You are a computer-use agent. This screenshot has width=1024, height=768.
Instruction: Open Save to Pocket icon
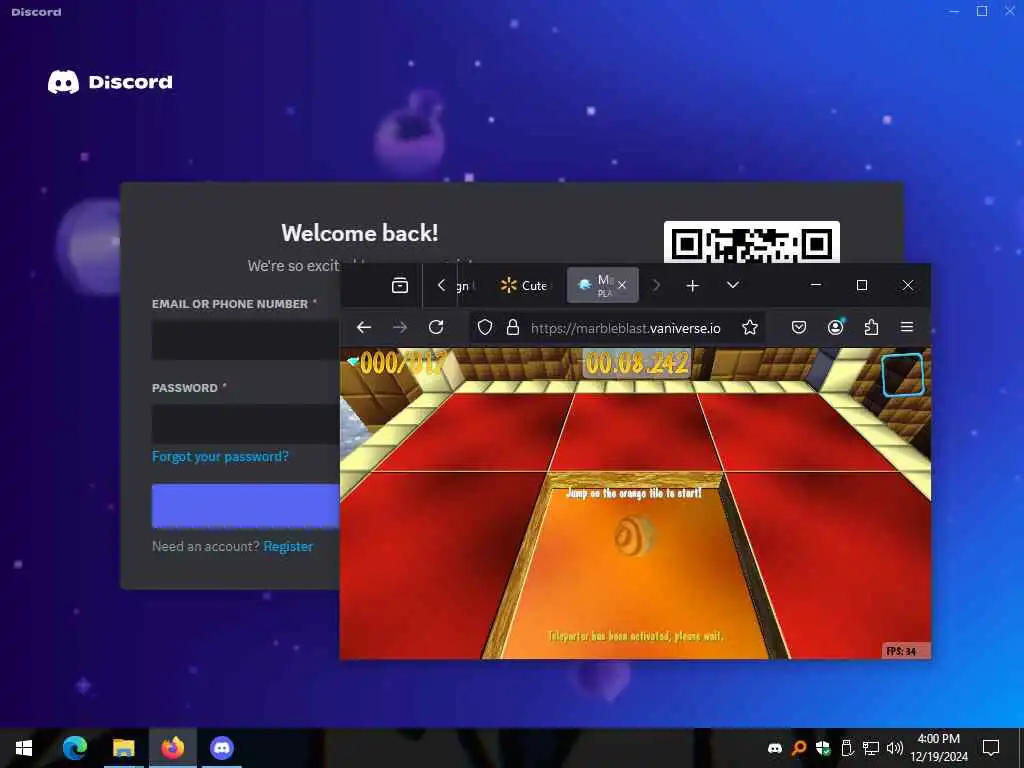click(799, 327)
